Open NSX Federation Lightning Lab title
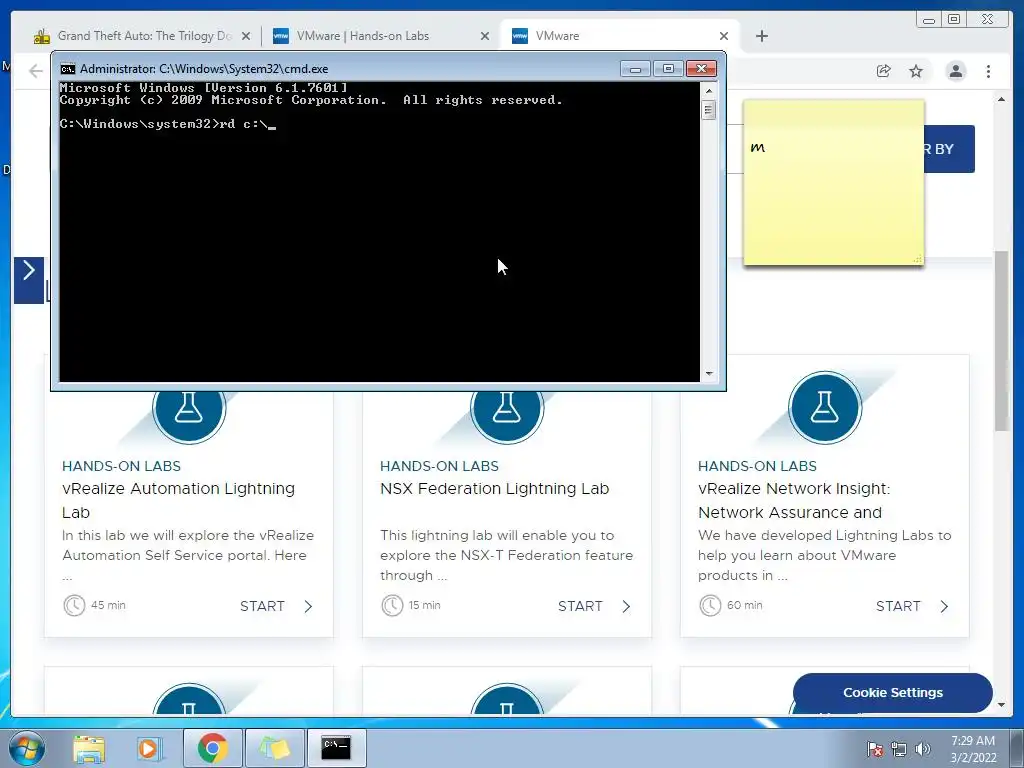This screenshot has height=768, width=1024. point(494,488)
